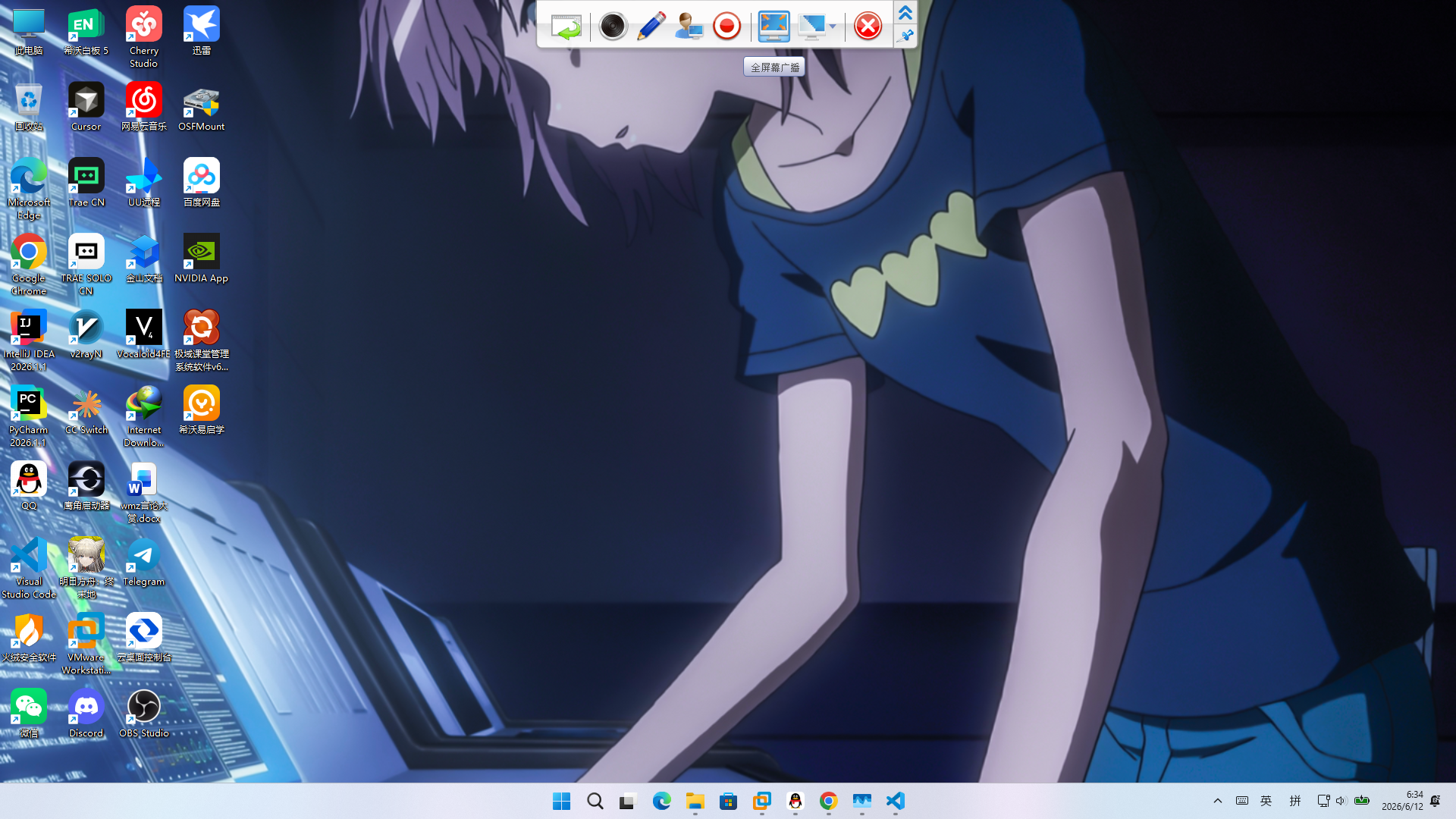Click the windowed broadcast monitor icon
Screen dimensions: 1456x819
(x=811, y=27)
